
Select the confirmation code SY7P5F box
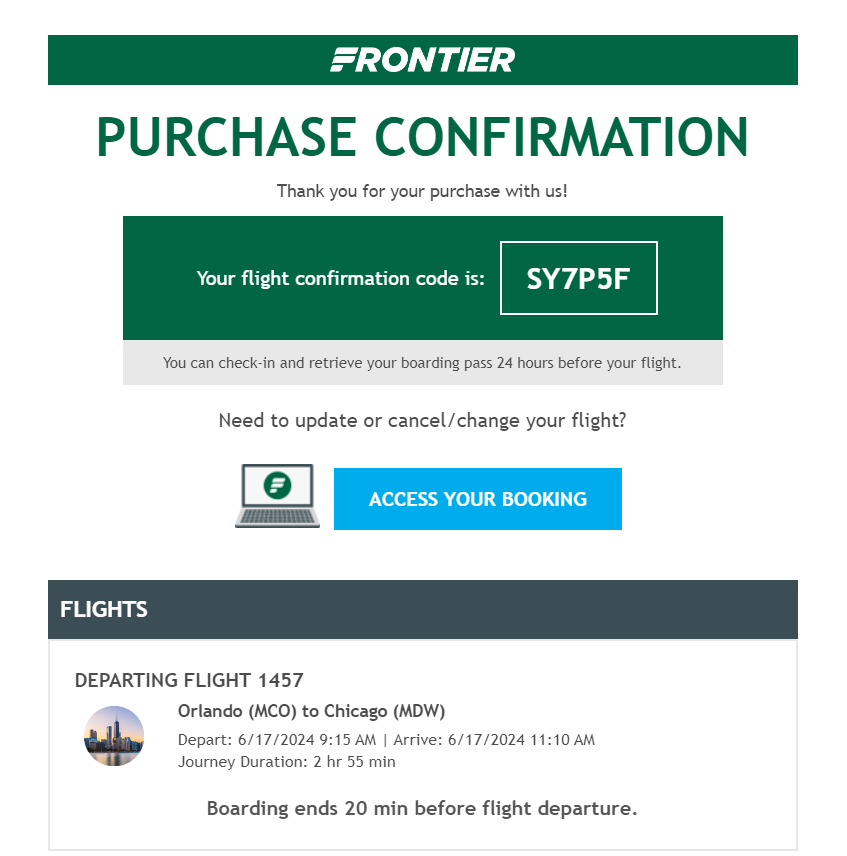[x=578, y=278]
